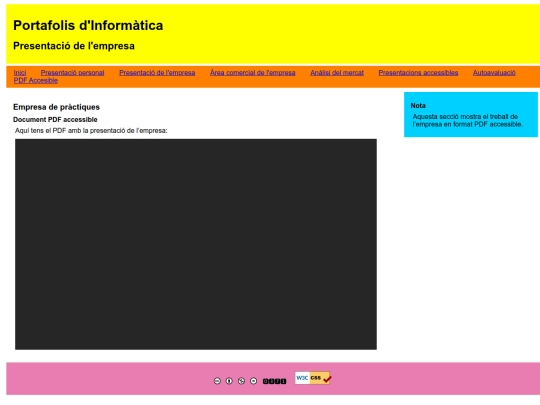
Task: Click the 'Aquesta secció mostra' note text
Action: click(467, 121)
